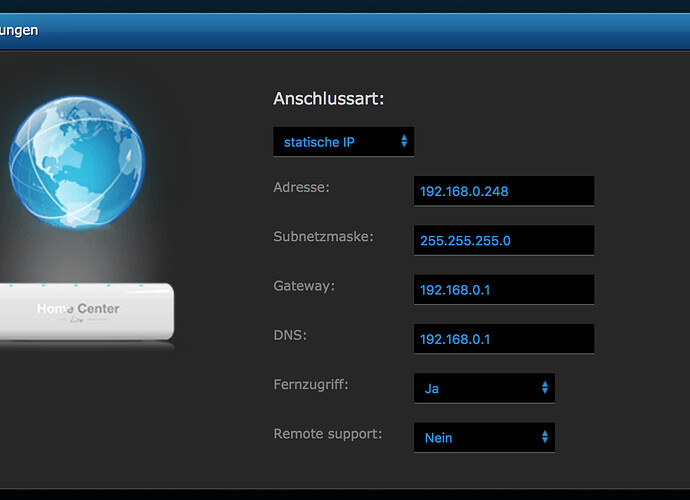This screenshot has width=690, height=500.
Task: Click the DNS label
Action: click(x=290, y=335)
